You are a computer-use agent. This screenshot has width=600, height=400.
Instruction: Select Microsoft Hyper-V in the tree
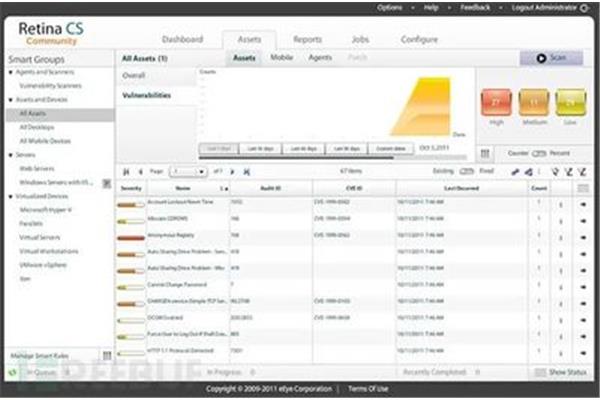tap(46, 210)
